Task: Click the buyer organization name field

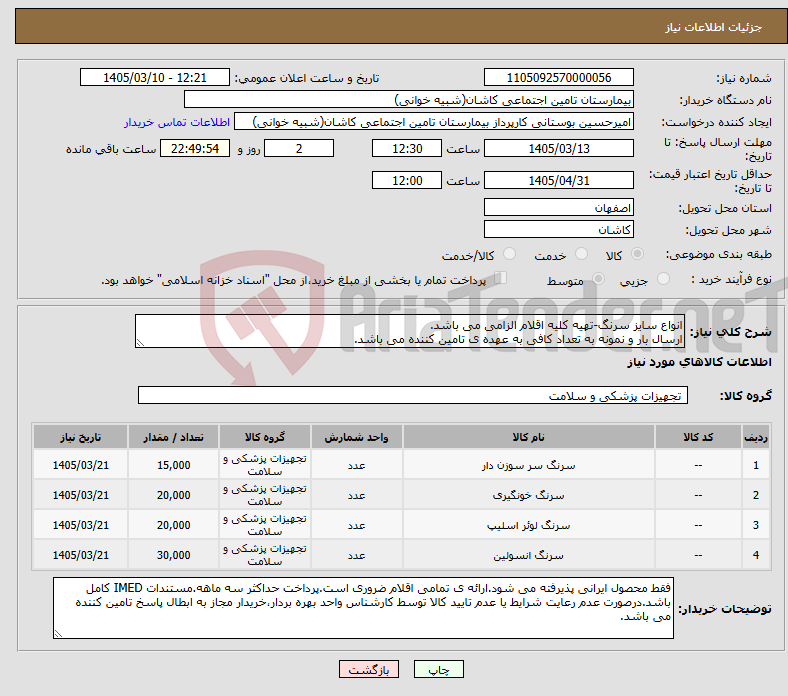Action: tap(409, 100)
